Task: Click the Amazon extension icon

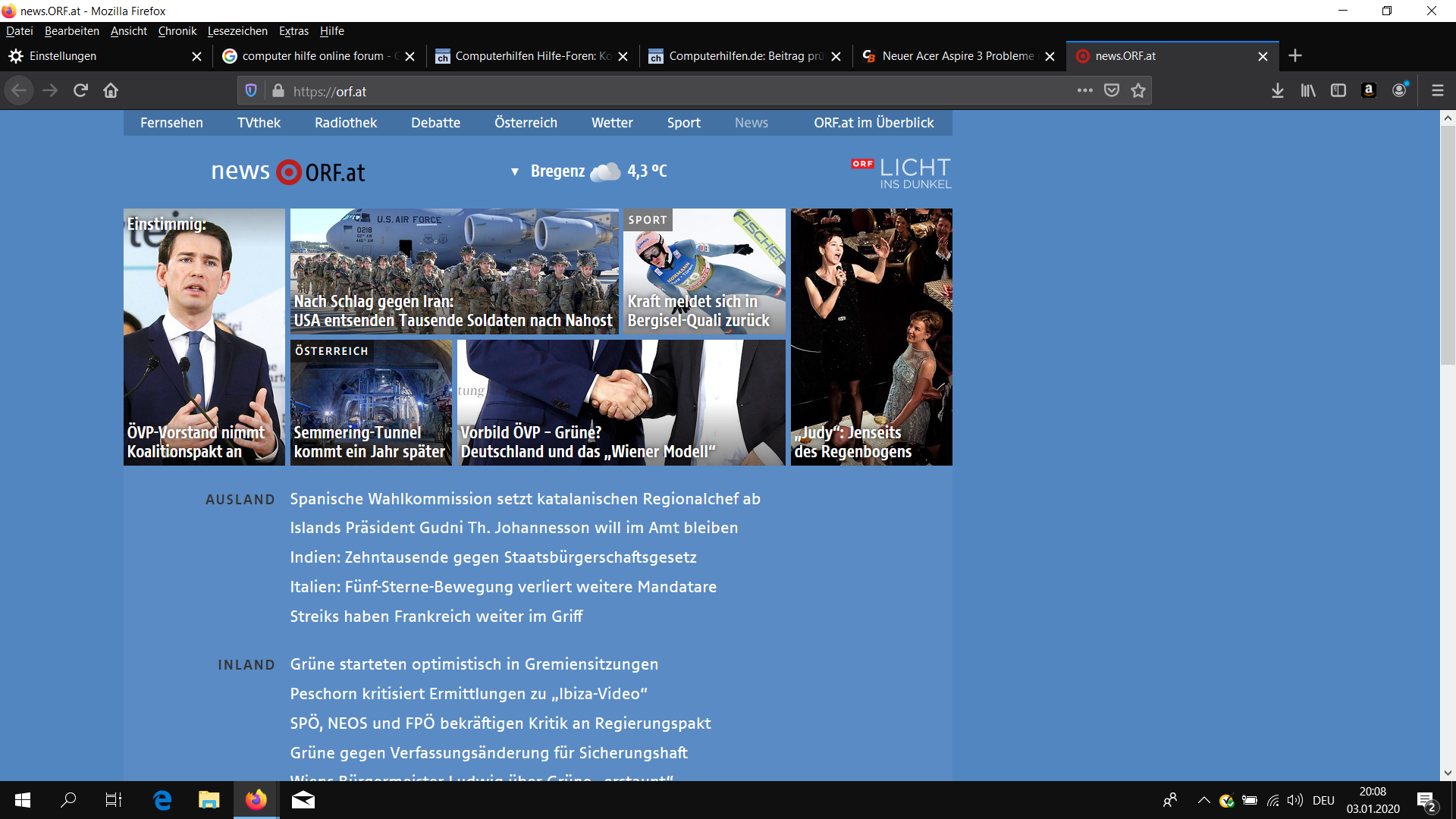Action: (x=1369, y=90)
